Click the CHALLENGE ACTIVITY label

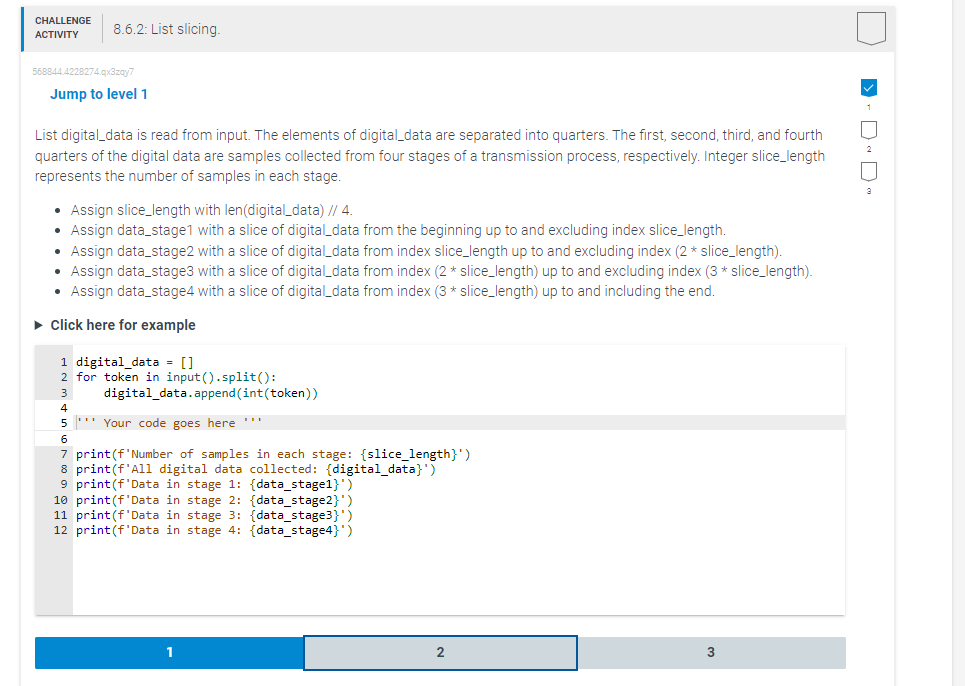(63, 28)
